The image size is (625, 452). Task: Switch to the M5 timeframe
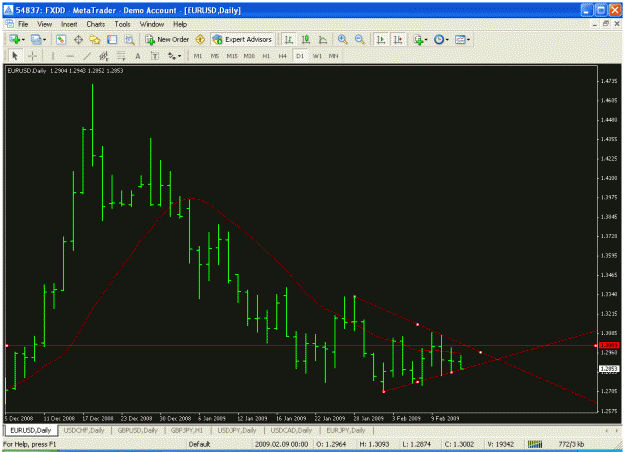click(x=215, y=56)
